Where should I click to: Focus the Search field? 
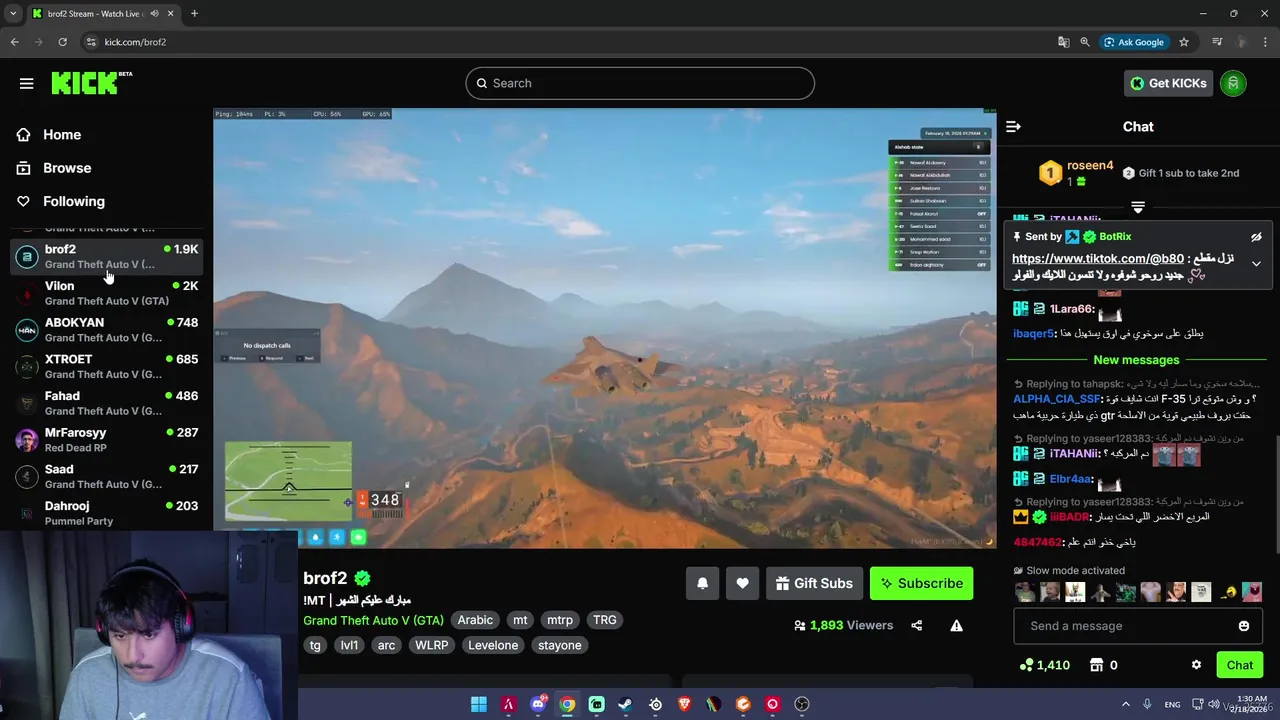coord(640,83)
